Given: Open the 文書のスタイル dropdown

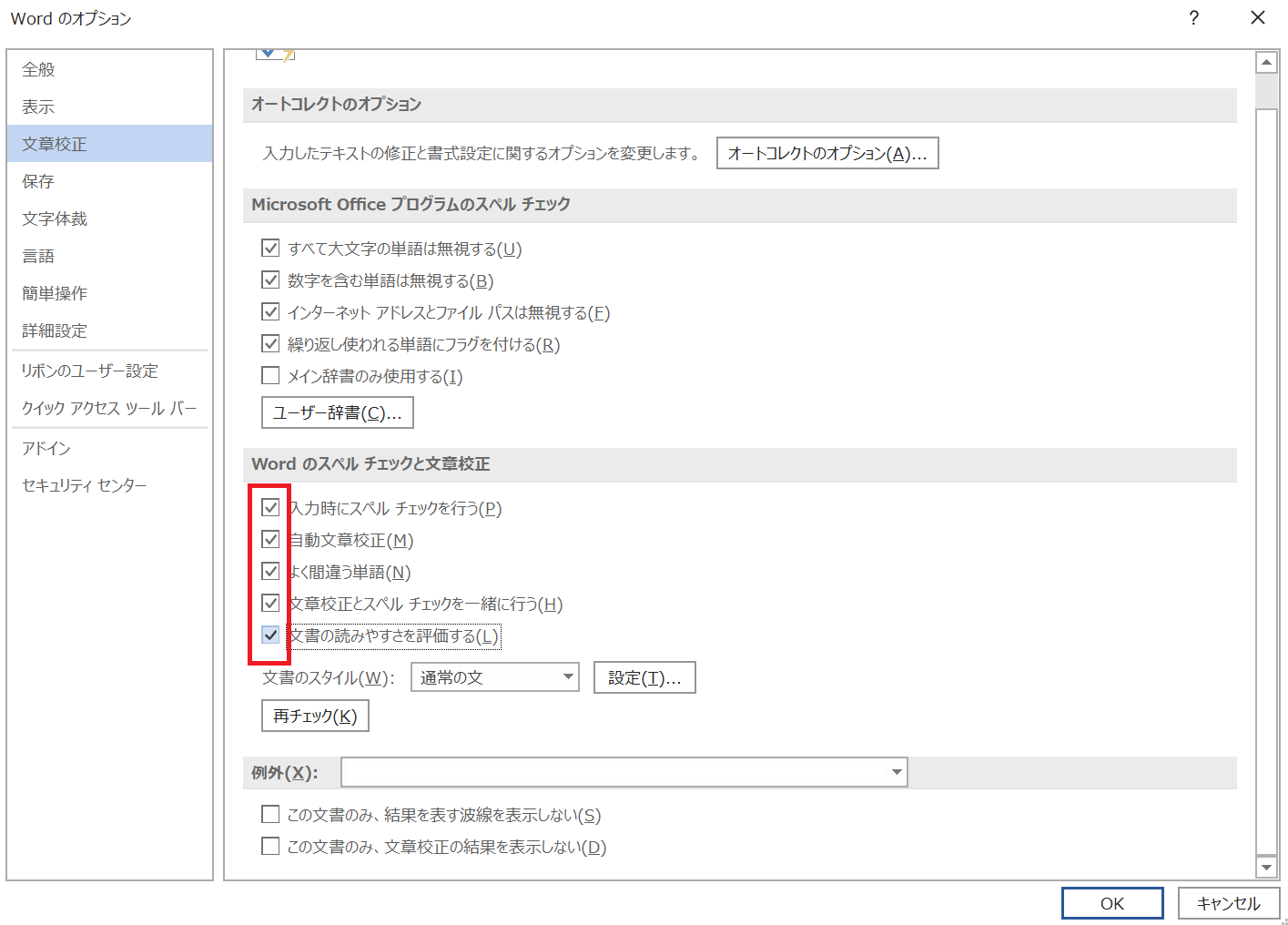Looking at the screenshot, I should pyautogui.click(x=495, y=677).
